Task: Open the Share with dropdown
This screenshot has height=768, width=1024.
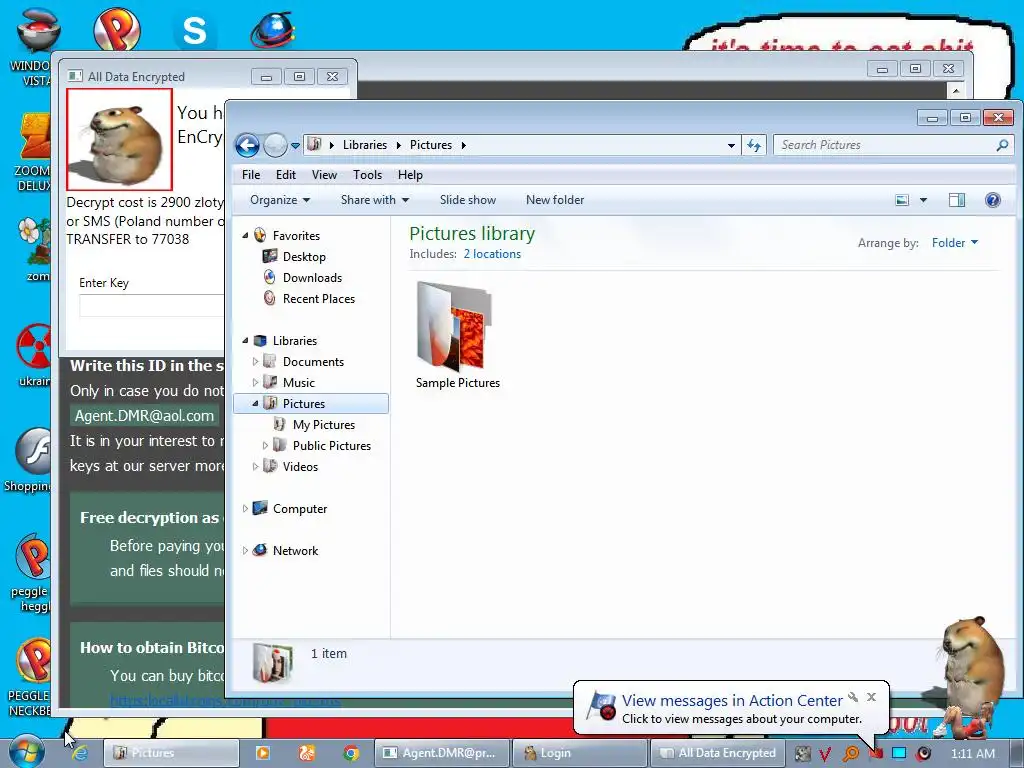Action: (375, 200)
